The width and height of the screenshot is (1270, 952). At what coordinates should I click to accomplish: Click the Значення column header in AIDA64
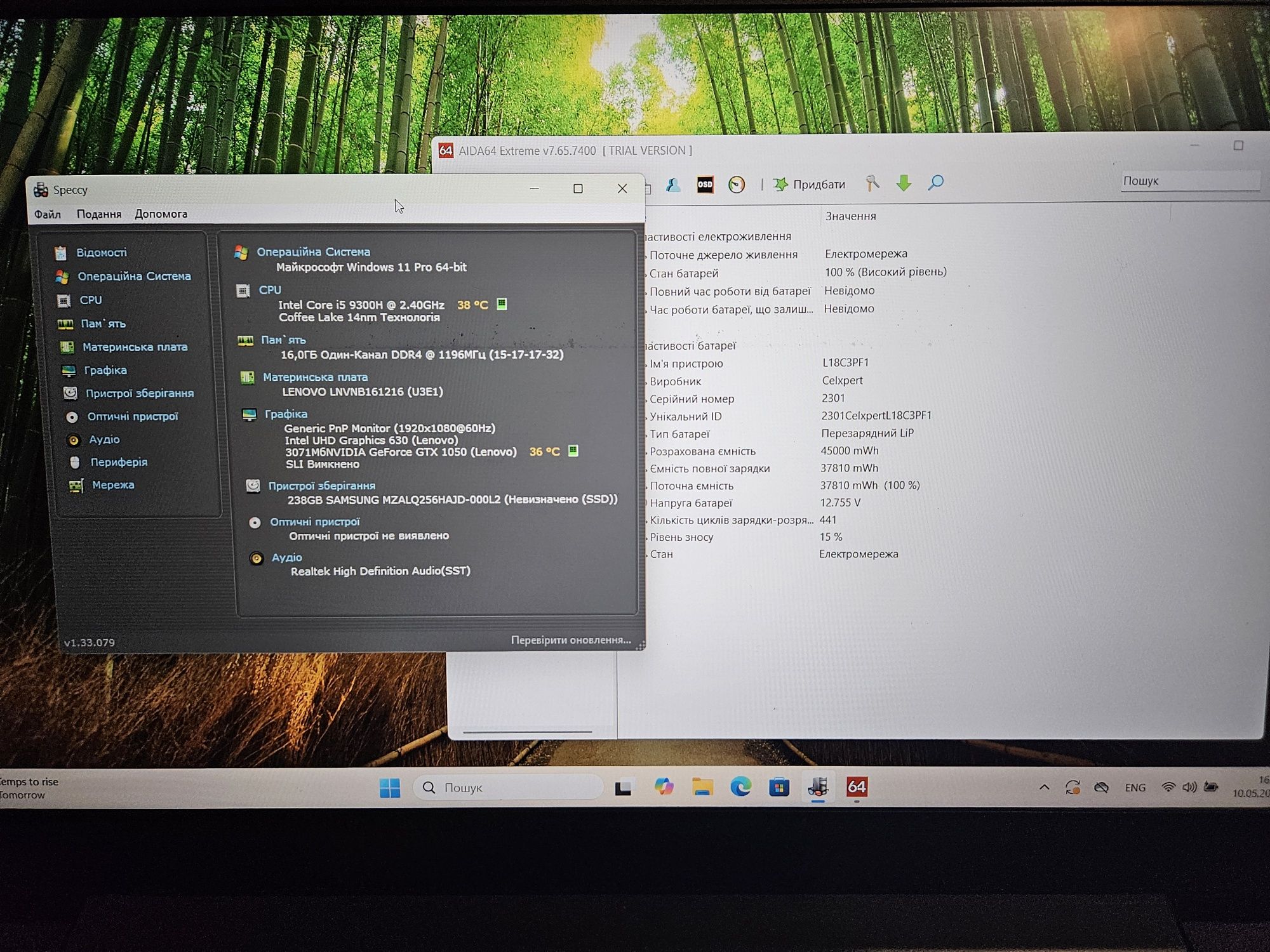pyautogui.click(x=851, y=216)
